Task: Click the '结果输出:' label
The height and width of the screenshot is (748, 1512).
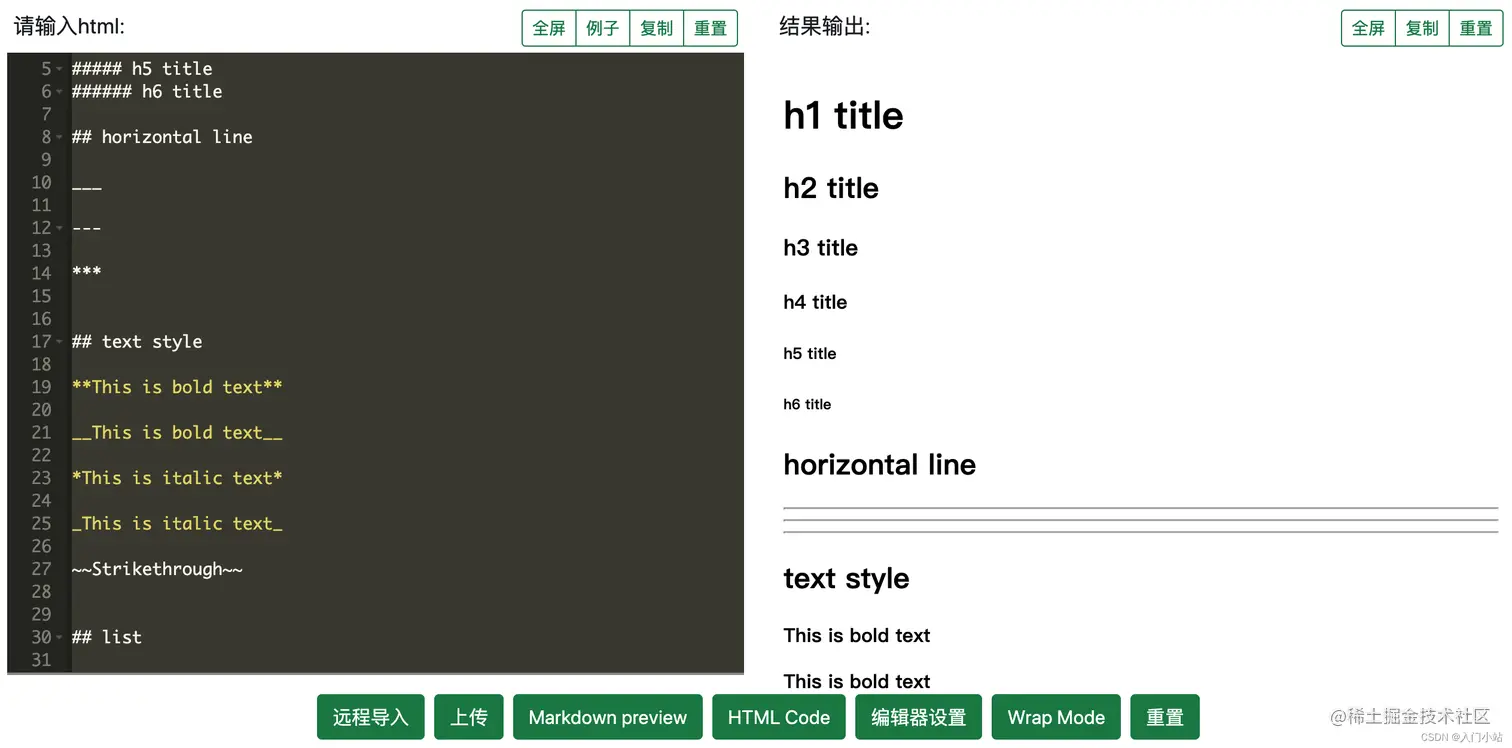Action: coord(825,27)
